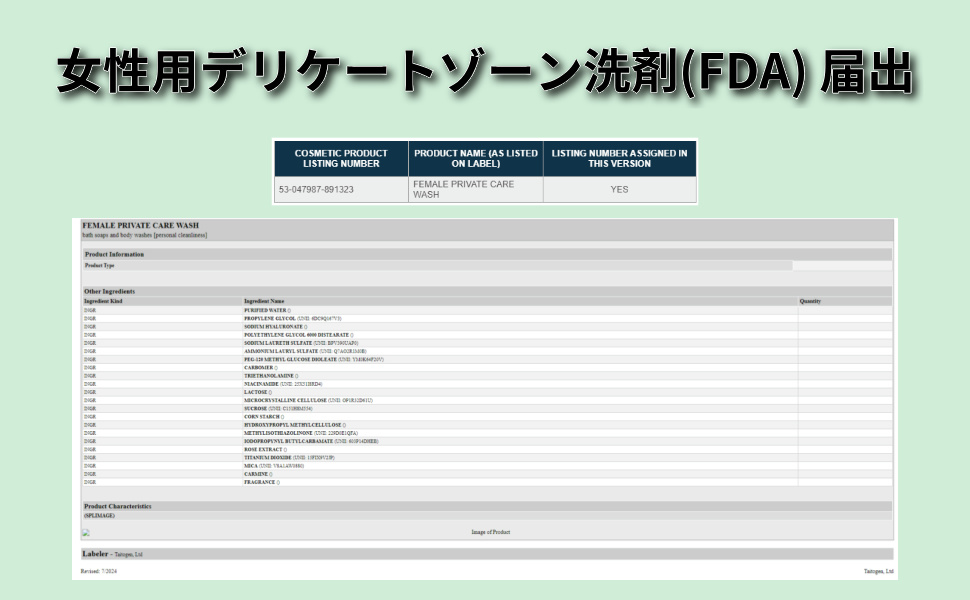Click the Quantity column heading
This screenshot has height=600, width=970.
(x=810, y=301)
